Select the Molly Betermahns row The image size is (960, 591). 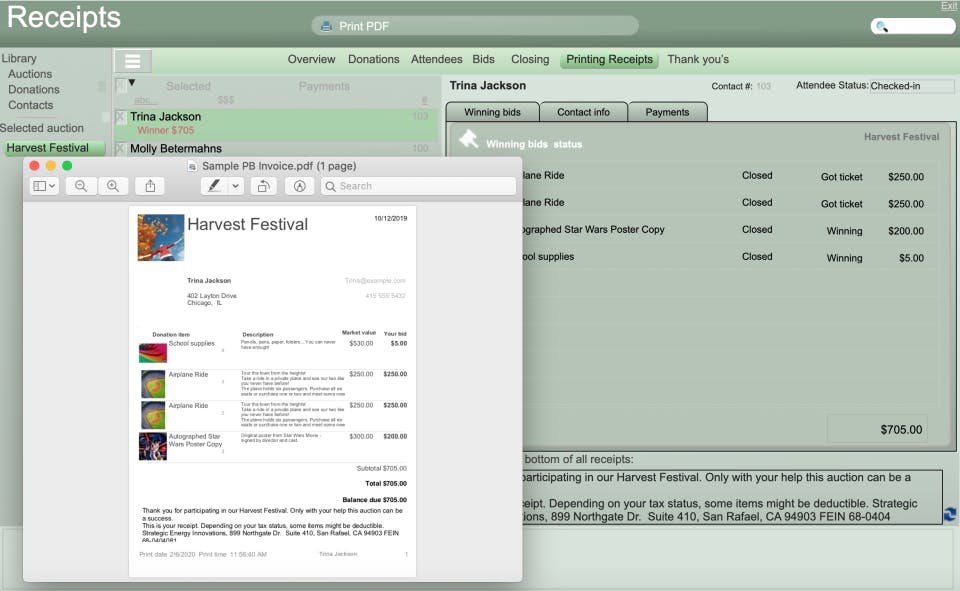[x=277, y=148]
